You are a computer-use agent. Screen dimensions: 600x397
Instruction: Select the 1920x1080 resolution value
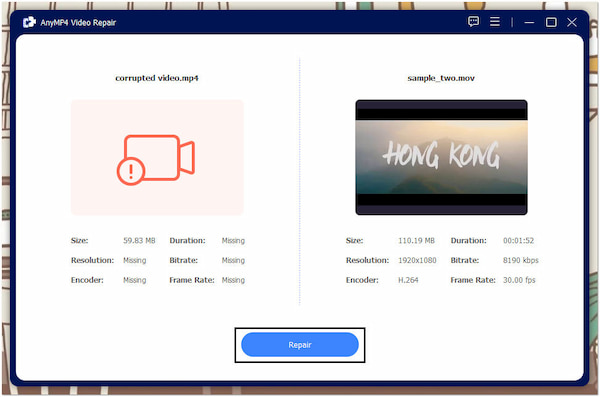pyautogui.click(x=417, y=260)
